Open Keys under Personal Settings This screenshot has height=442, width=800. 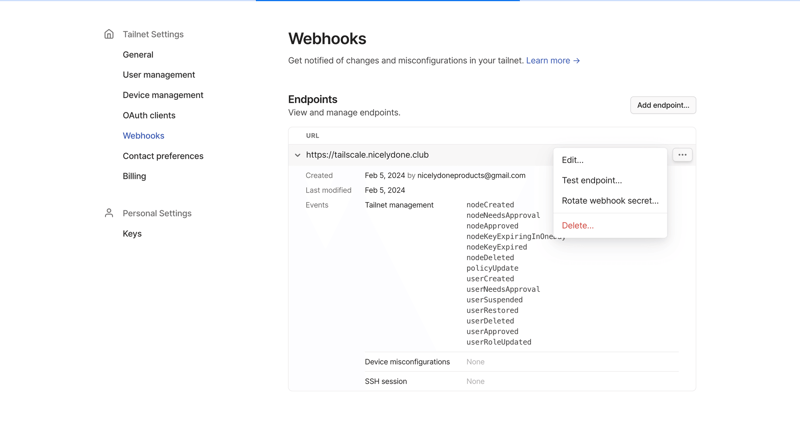coord(132,234)
